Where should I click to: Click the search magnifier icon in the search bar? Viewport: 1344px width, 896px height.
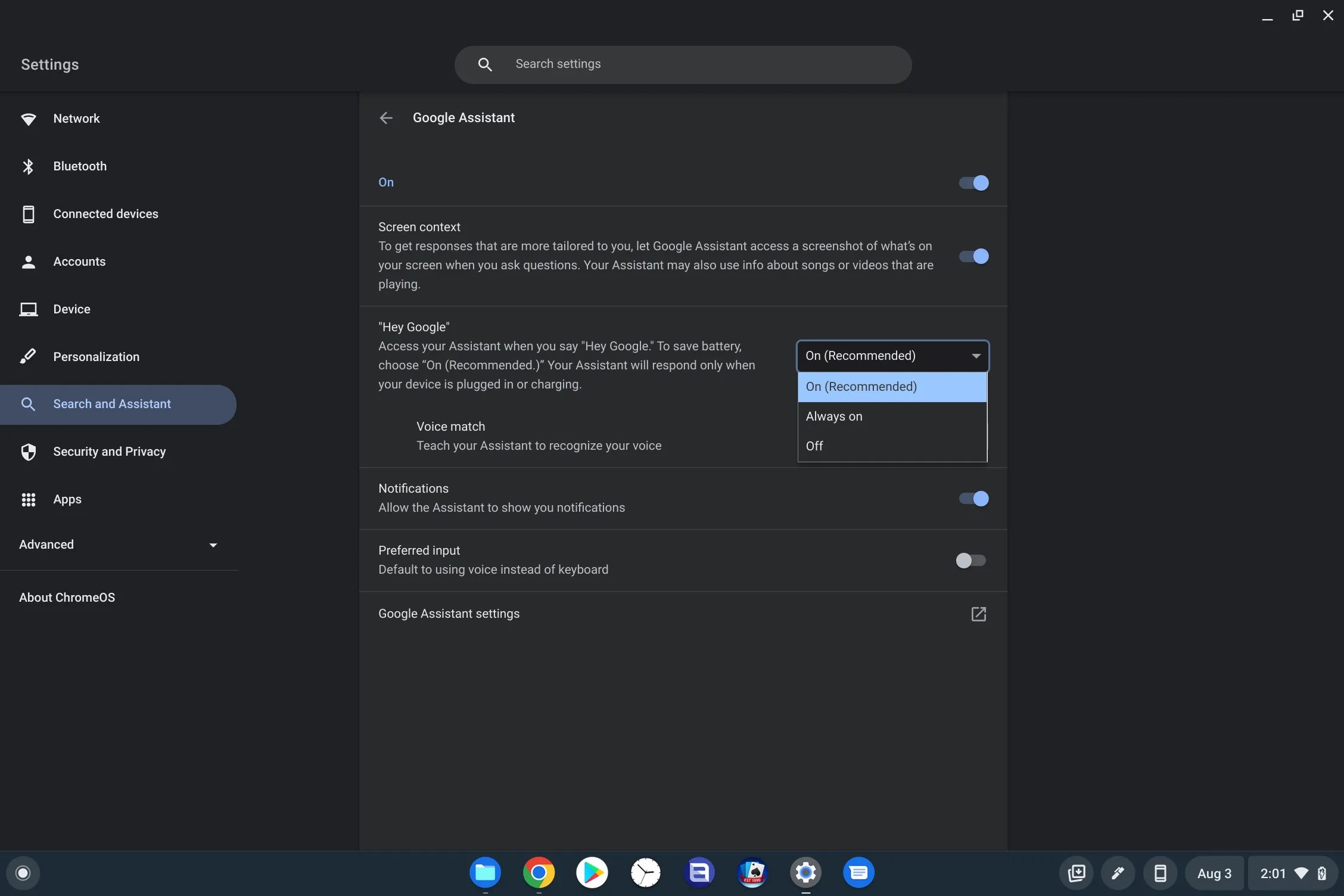click(x=485, y=64)
